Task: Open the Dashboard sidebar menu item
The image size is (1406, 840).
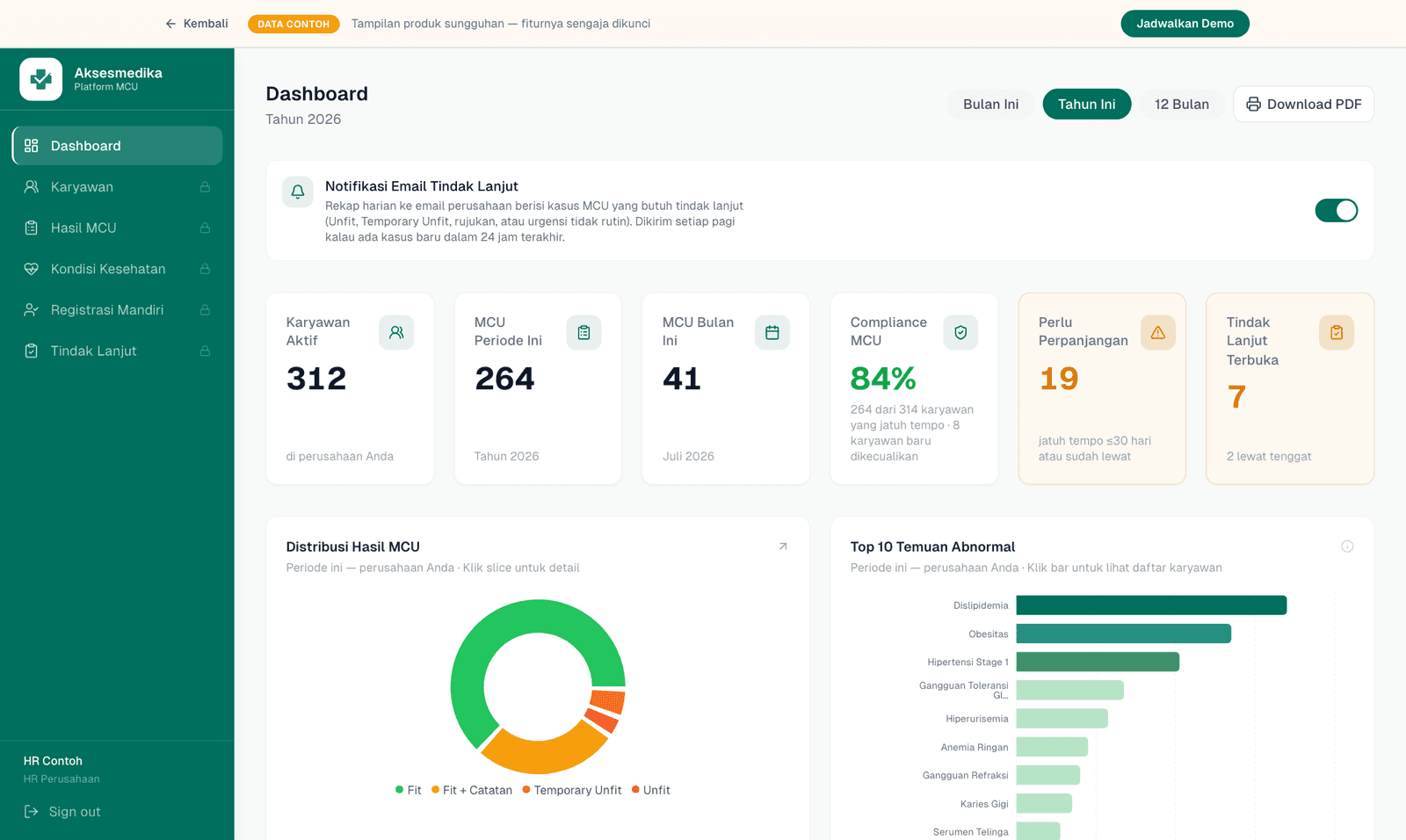Action: coord(117,146)
